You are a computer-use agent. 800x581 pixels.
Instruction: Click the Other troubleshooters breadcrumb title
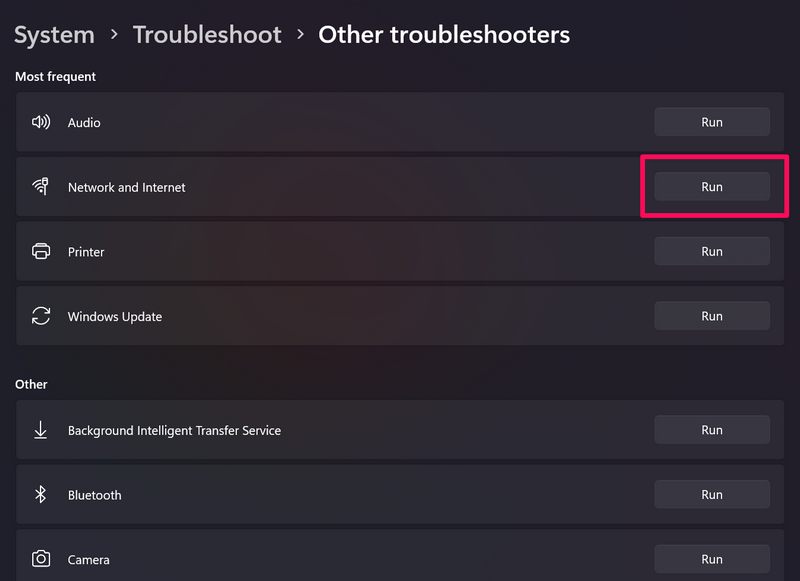click(444, 34)
